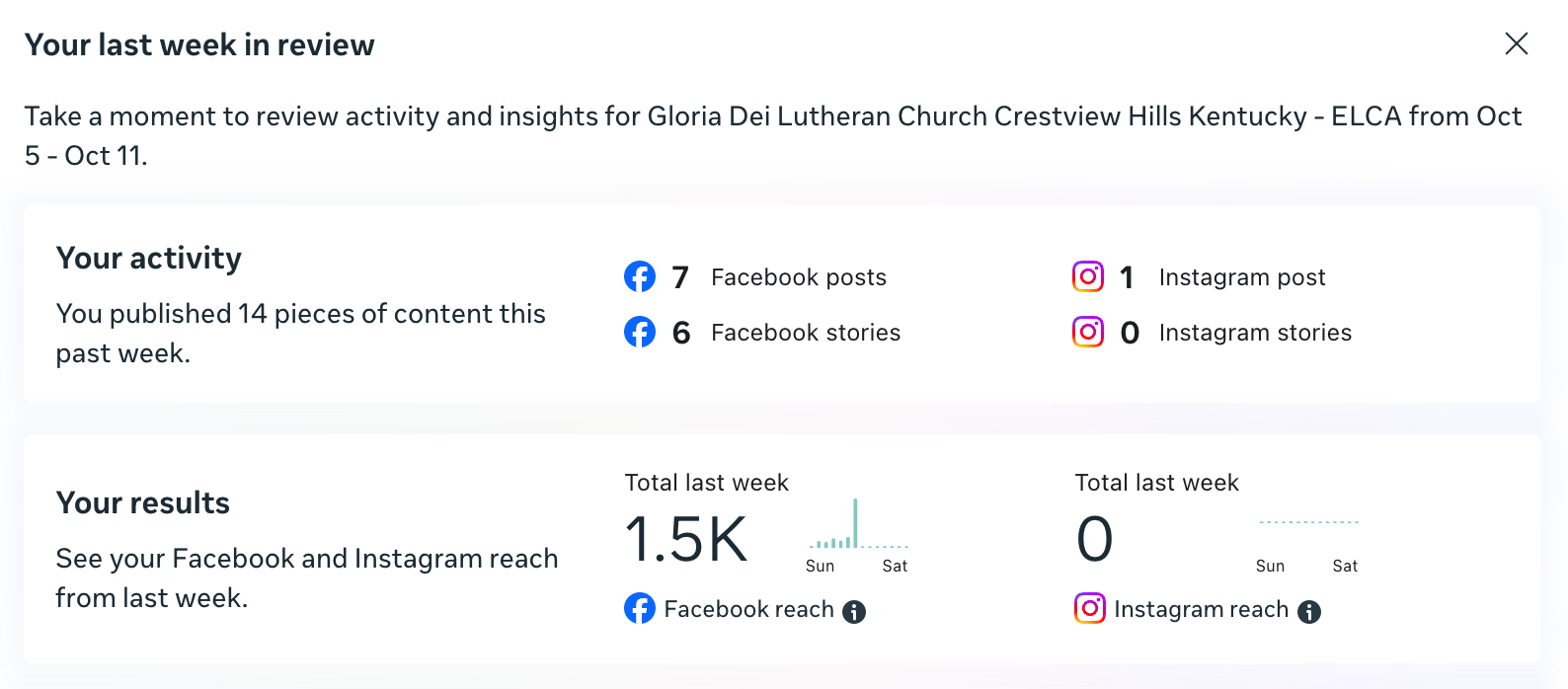Click the Facebook reach bar chart
This screenshot has width=1568, height=689.
[857, 525]
